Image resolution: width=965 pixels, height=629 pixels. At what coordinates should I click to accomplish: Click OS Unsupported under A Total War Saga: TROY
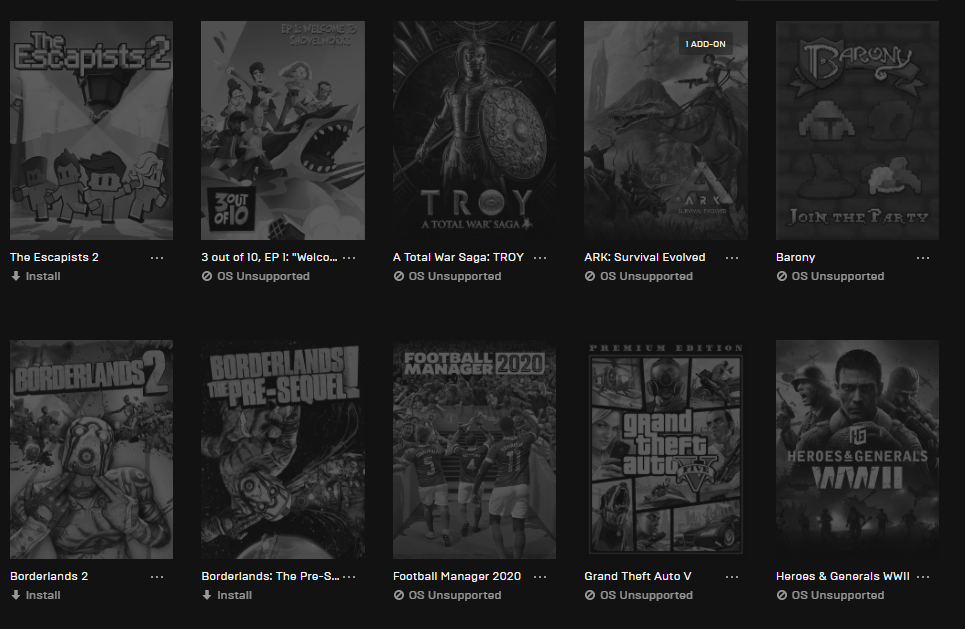point(447,276)
